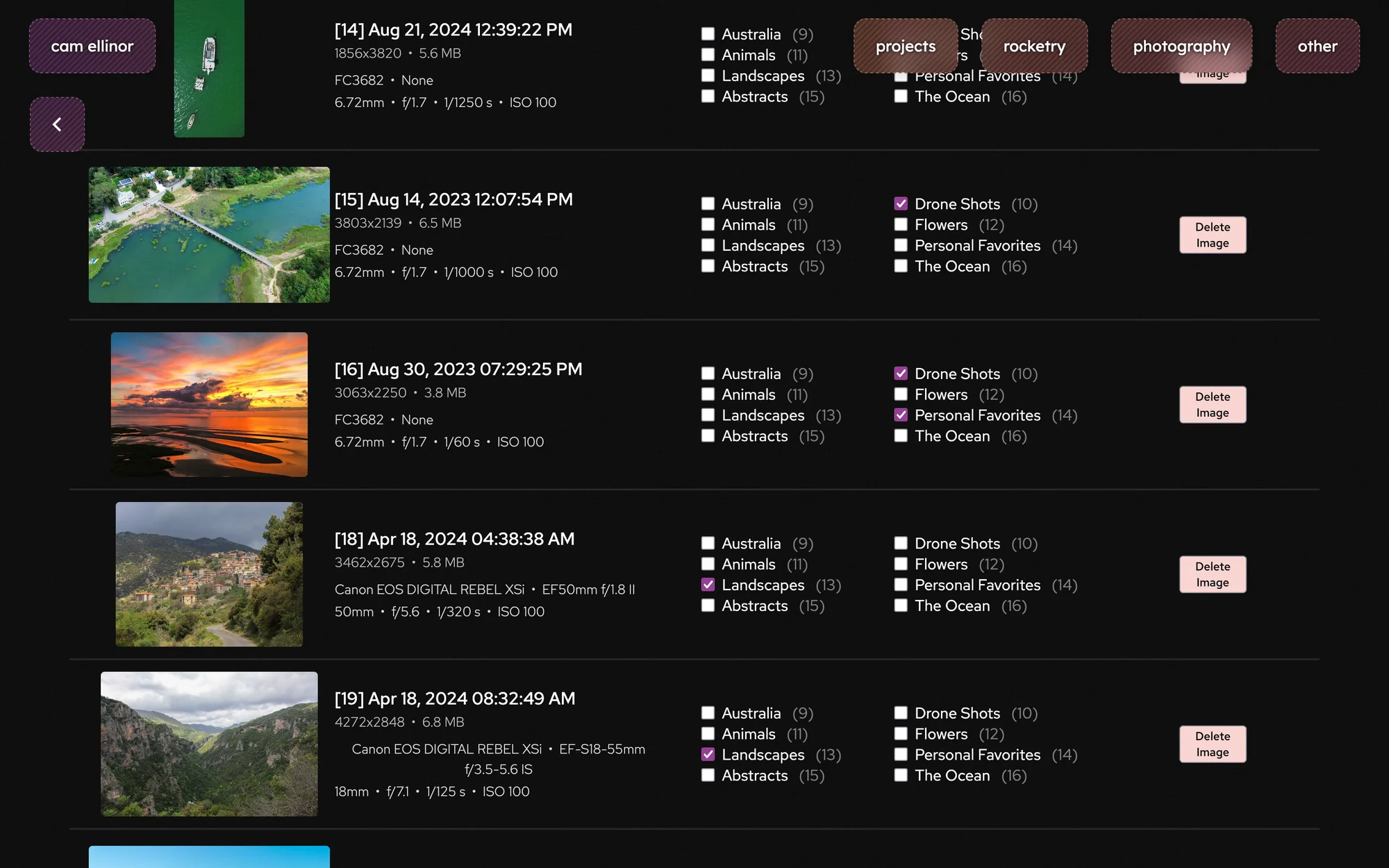Viewport: 1389px width, 868px height.
Task: Check Australia for image 14
Action: click(x=708, y=34)
